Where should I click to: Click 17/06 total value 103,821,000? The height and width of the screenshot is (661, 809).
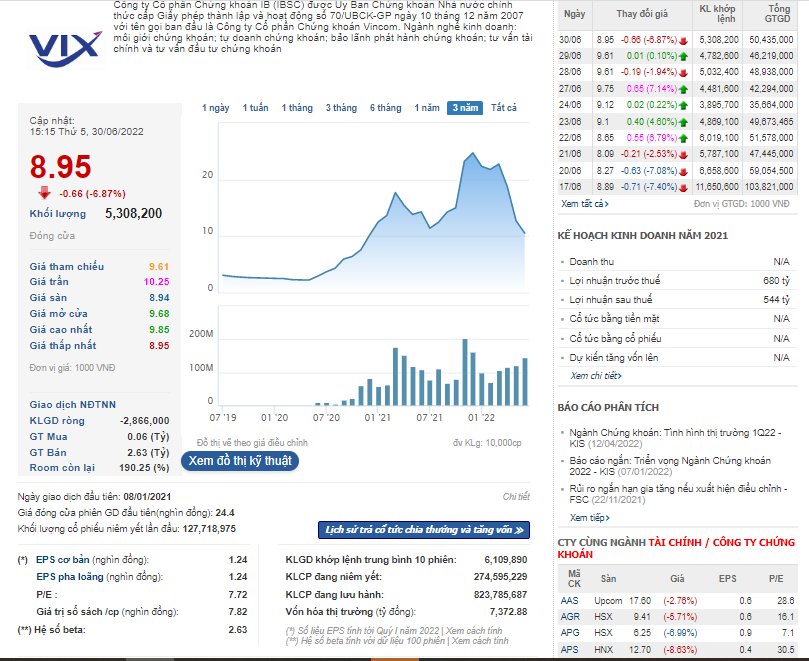click(769, 187)
